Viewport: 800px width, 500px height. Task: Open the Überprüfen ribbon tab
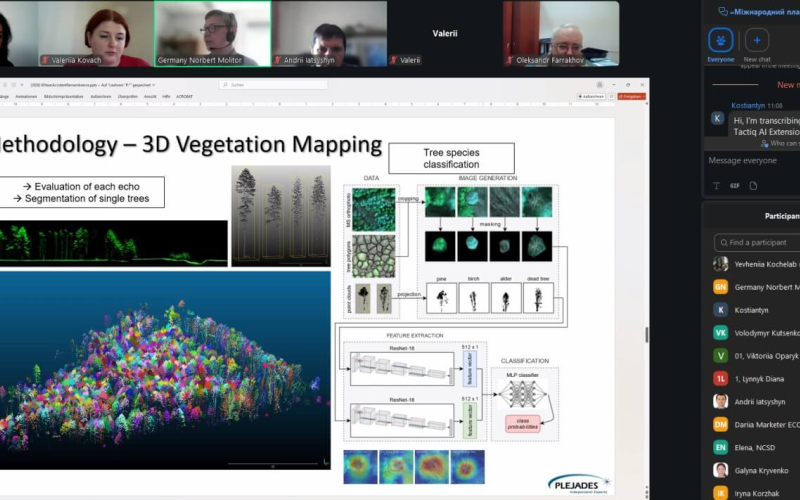128,96
